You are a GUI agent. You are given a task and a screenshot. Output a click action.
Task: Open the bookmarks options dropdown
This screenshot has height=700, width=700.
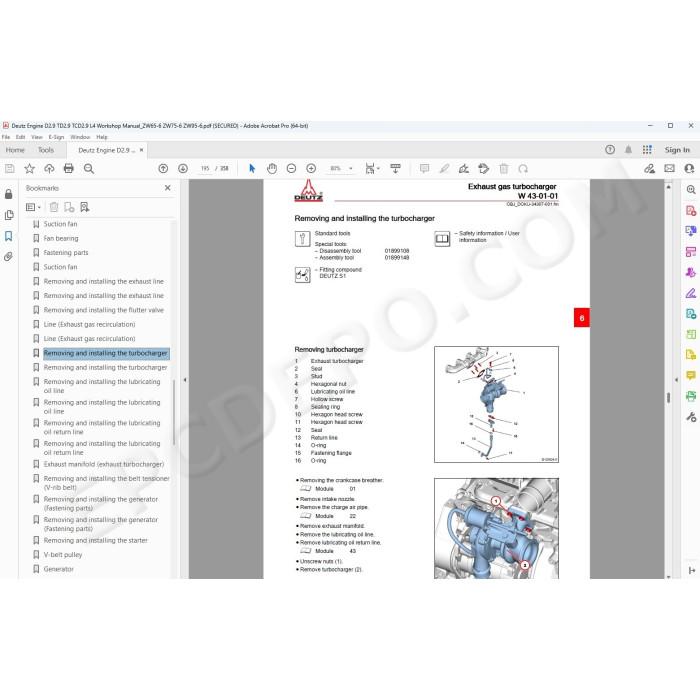point(33,207)
